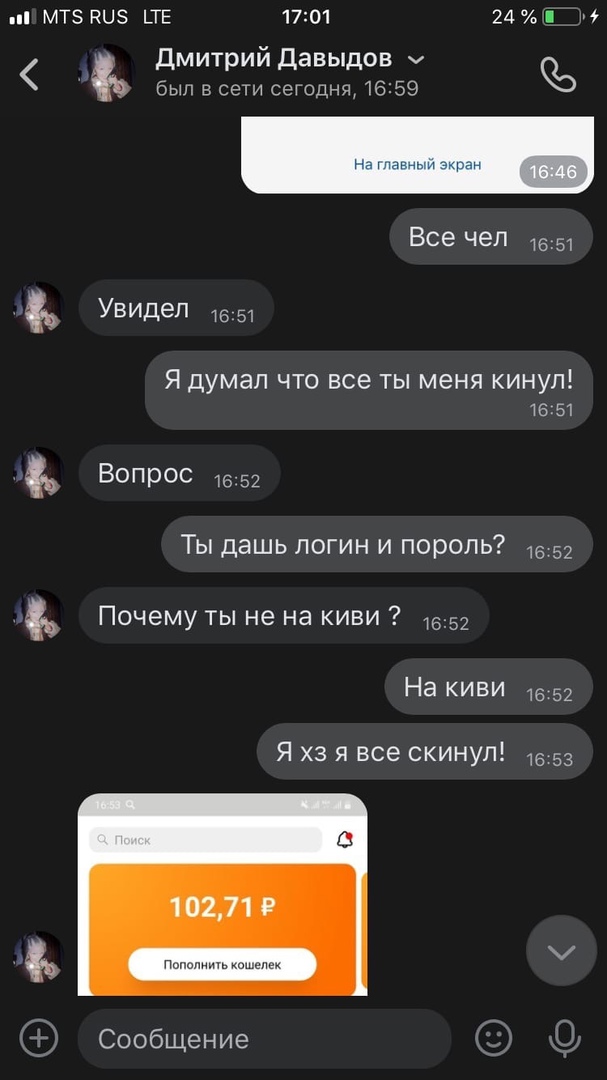Tap the chat title Дмитрий Давыдов
607x1080 pixels.
tap(274, 59)
